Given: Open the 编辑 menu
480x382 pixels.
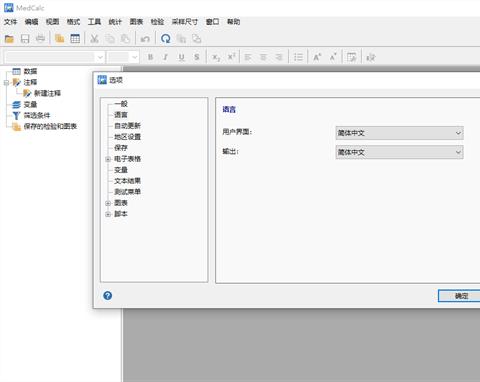Looking at the screenshot, I should tap(31, 22).
